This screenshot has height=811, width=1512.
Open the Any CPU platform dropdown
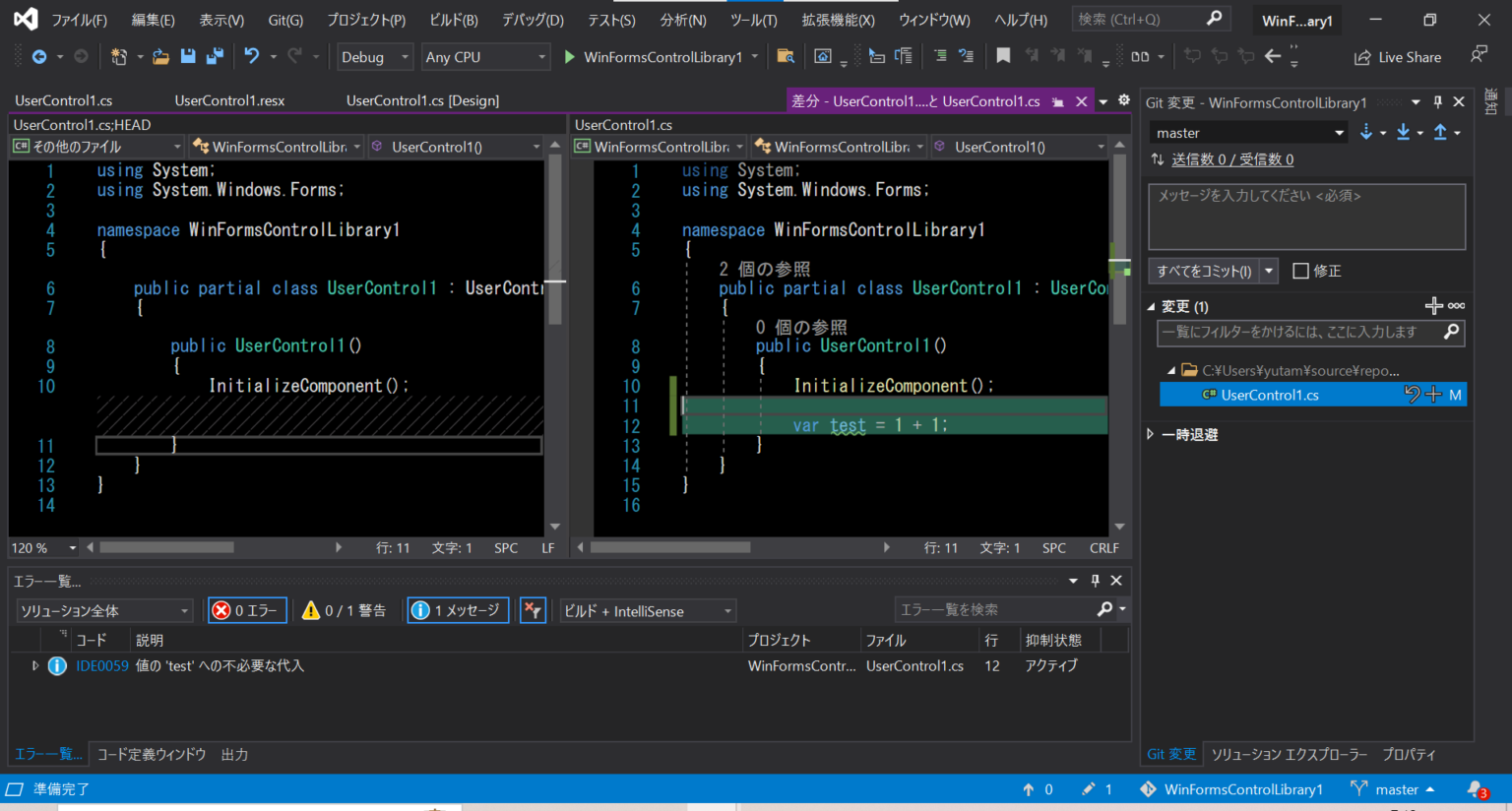(x=485, y=56)
